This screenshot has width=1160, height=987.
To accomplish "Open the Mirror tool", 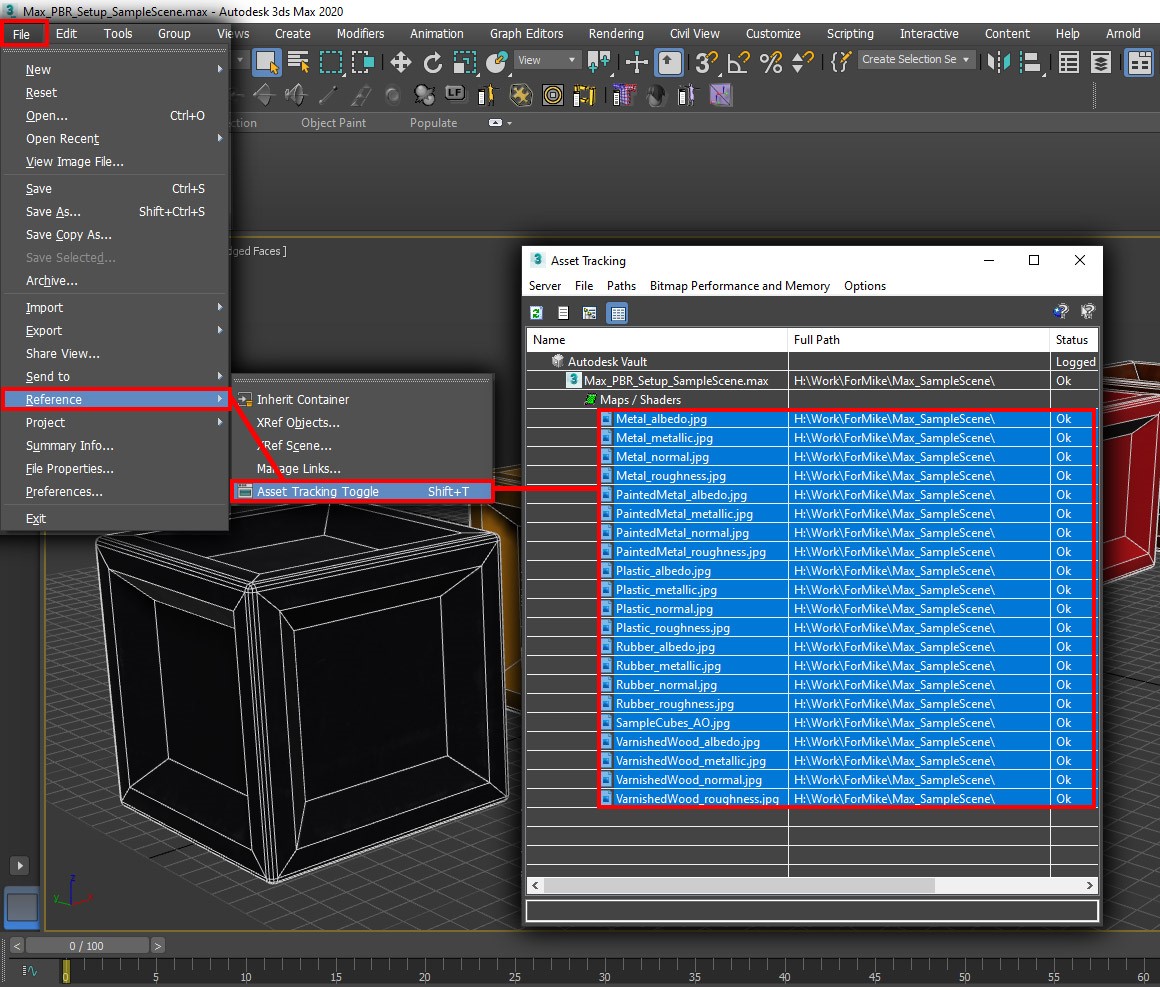I will click(x=997, y=61).
